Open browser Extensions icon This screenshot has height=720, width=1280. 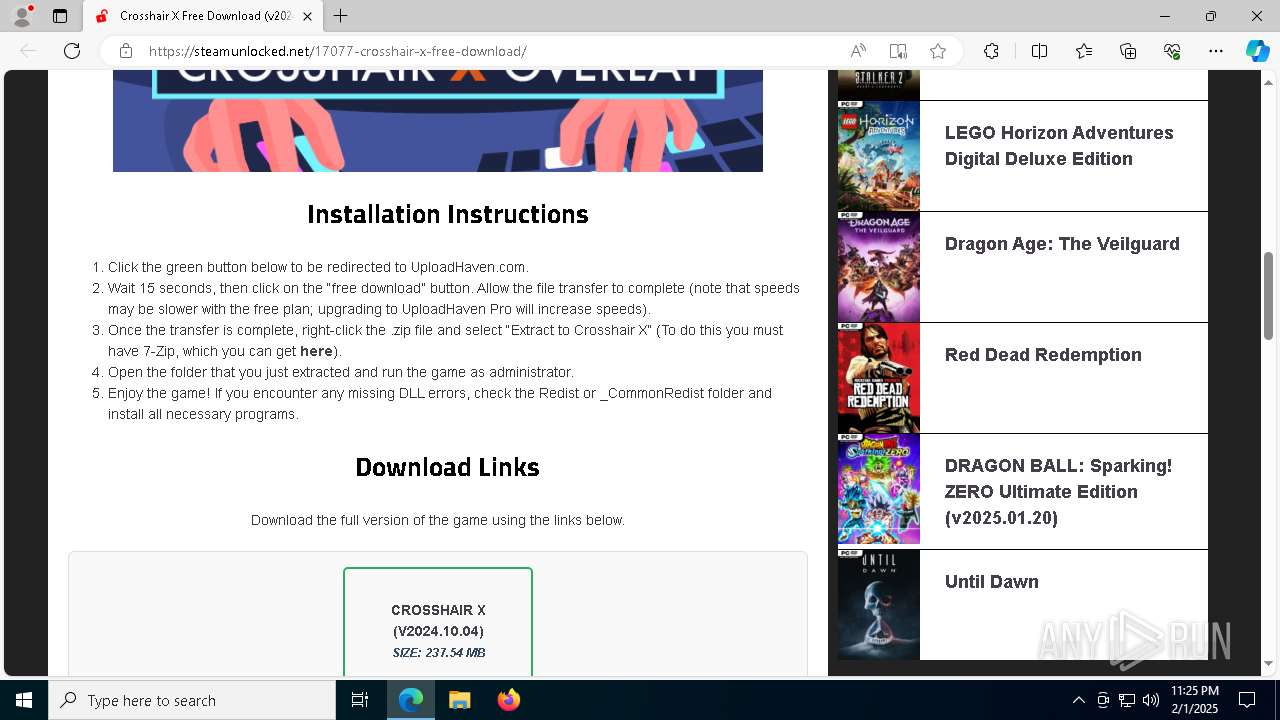(991, 51)
